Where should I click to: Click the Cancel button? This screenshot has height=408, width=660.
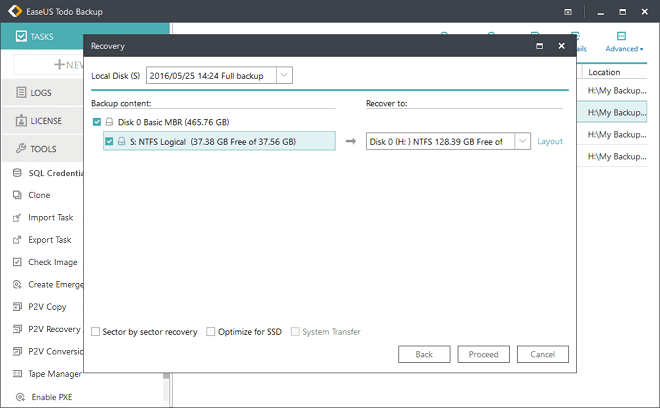(x=543, y=354)
